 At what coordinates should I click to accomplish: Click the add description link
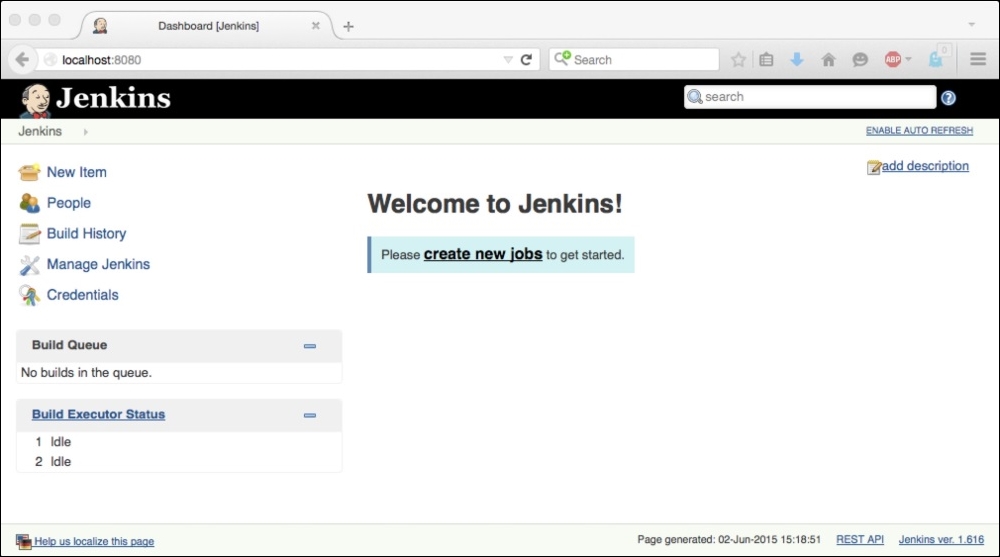tap(925, 166)
